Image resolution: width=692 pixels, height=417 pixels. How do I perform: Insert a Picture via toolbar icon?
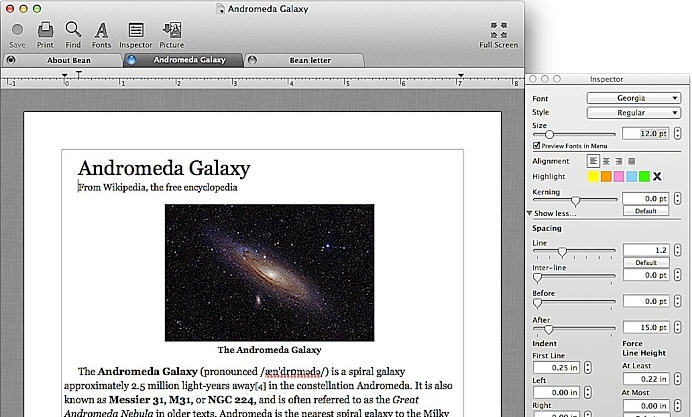pyautogui.click(x=172, y=30)
